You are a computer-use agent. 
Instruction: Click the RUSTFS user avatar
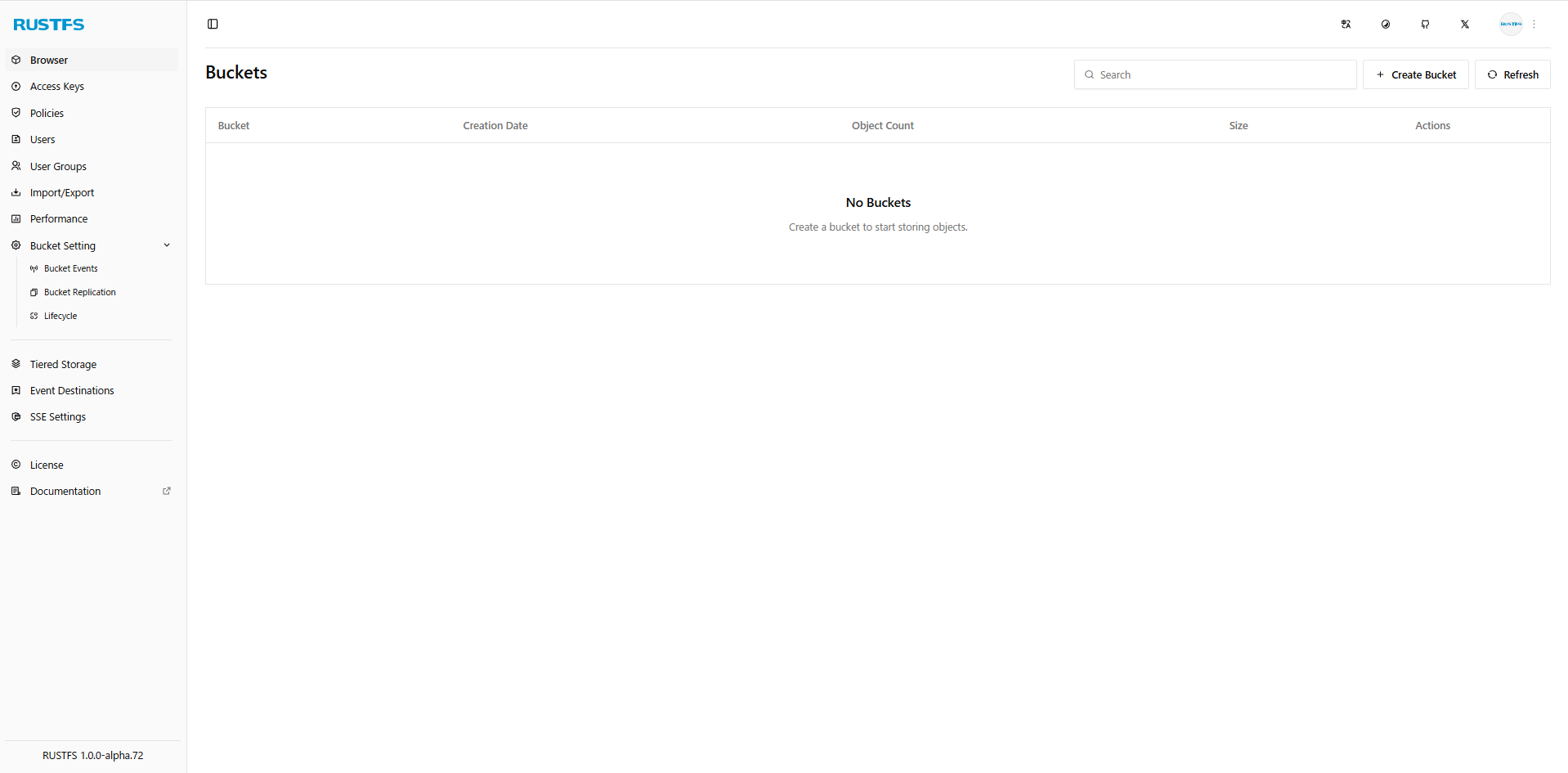1511,24
